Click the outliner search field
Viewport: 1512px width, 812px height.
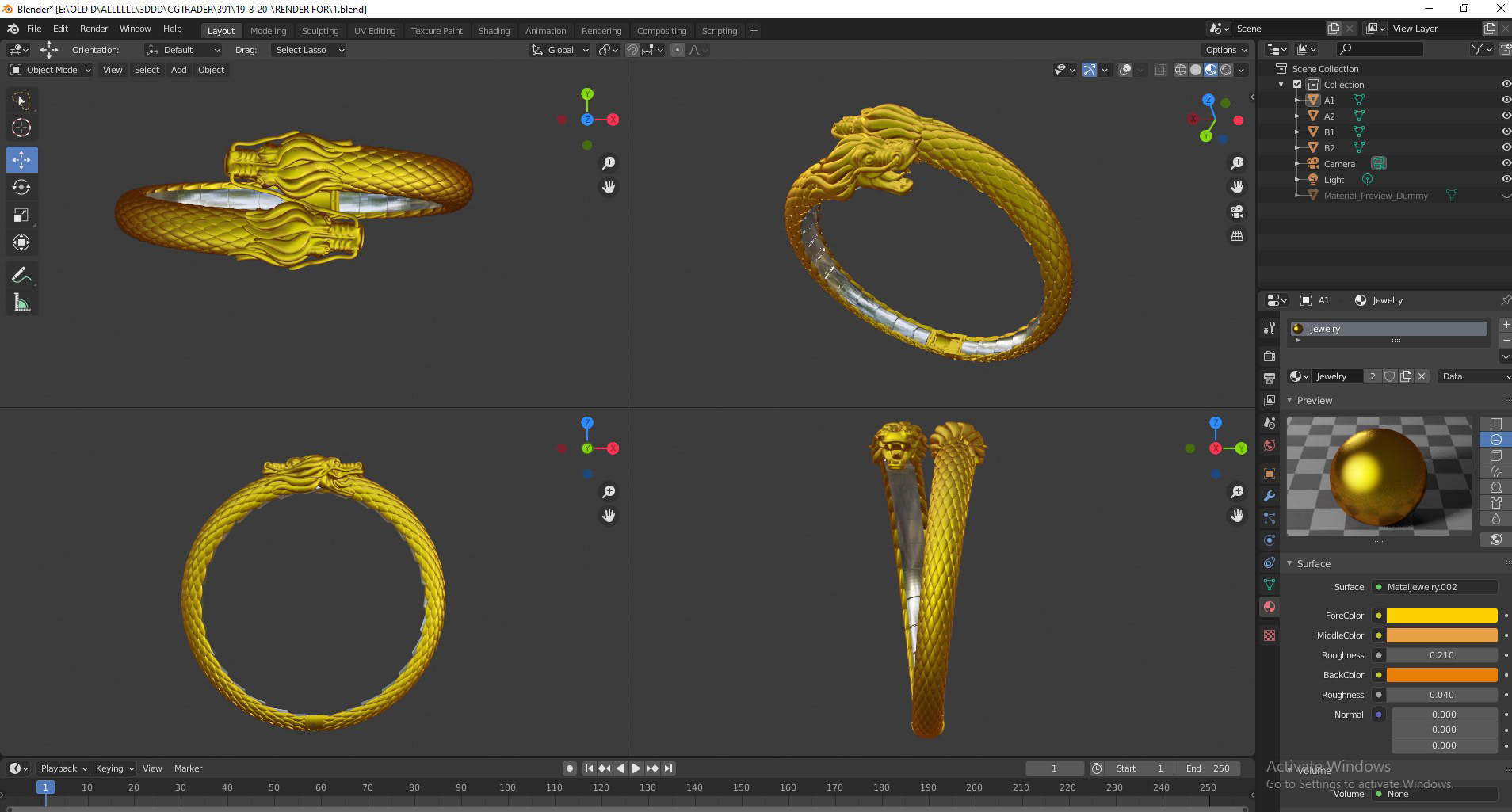[x=1379, y=49]
